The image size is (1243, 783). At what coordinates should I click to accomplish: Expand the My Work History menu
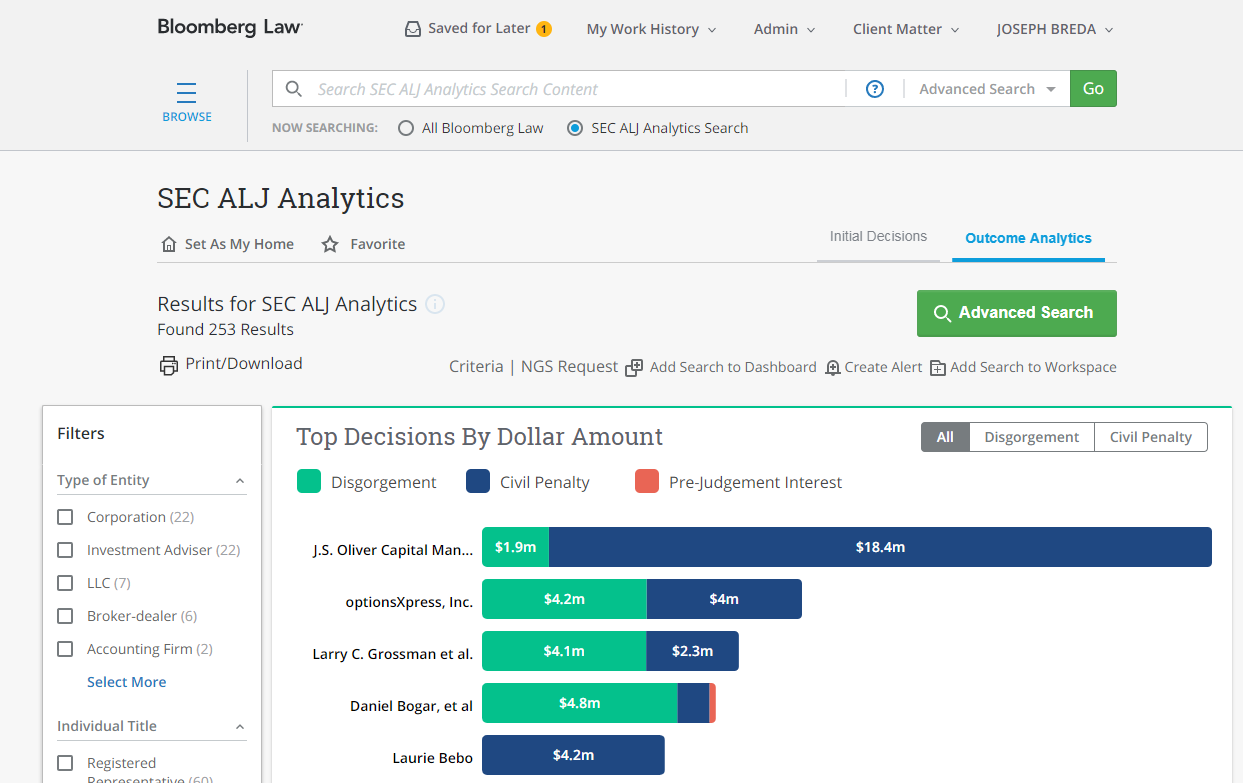pos(651,29)
